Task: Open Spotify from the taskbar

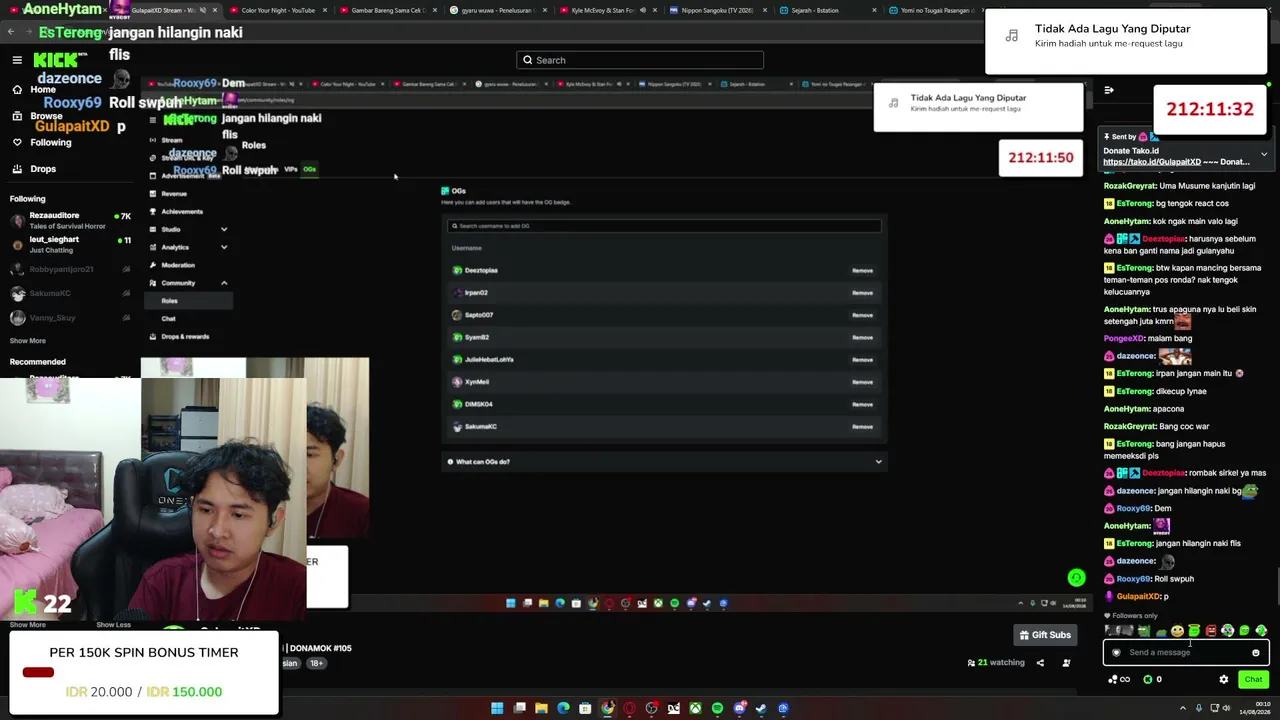Action: pos(717,709)
